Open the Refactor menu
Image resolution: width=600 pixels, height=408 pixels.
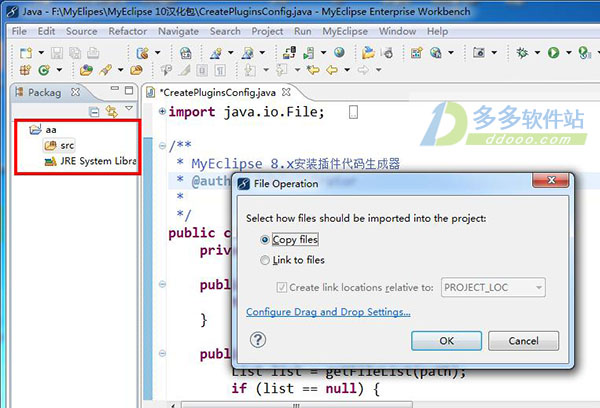point(127,31)
